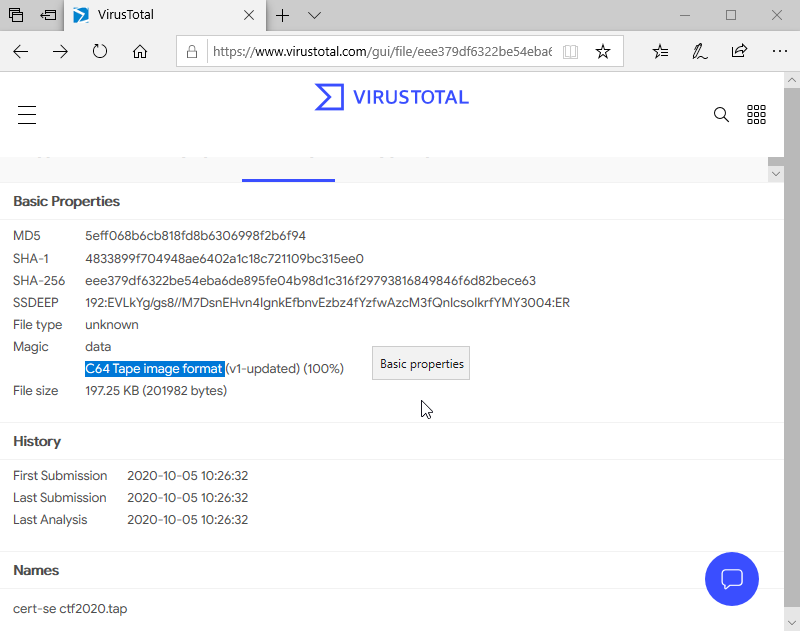
Task: Open the favorites list icon
Action: tap(660, 51)
